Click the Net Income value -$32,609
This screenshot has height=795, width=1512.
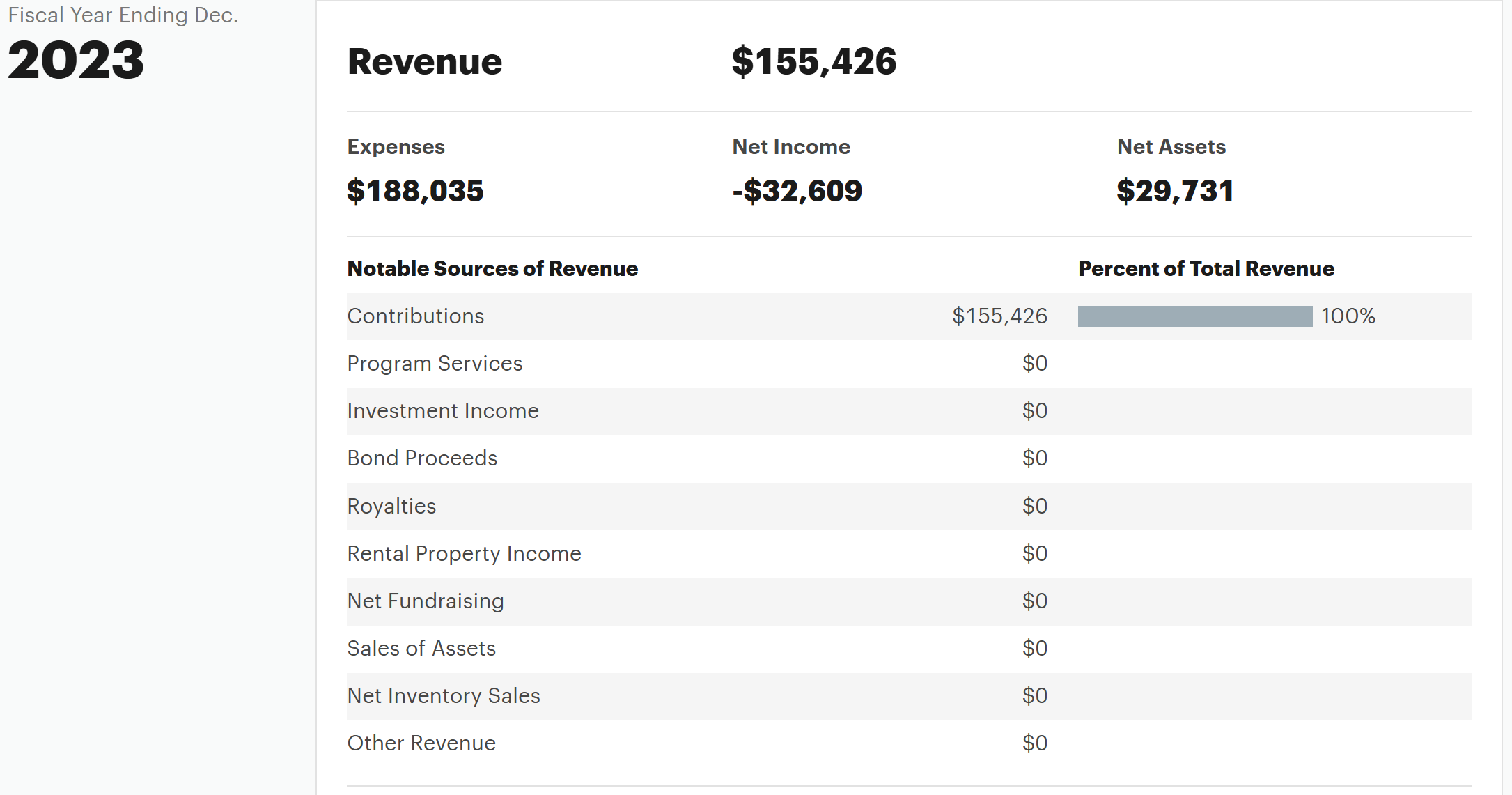pos(797,191)
